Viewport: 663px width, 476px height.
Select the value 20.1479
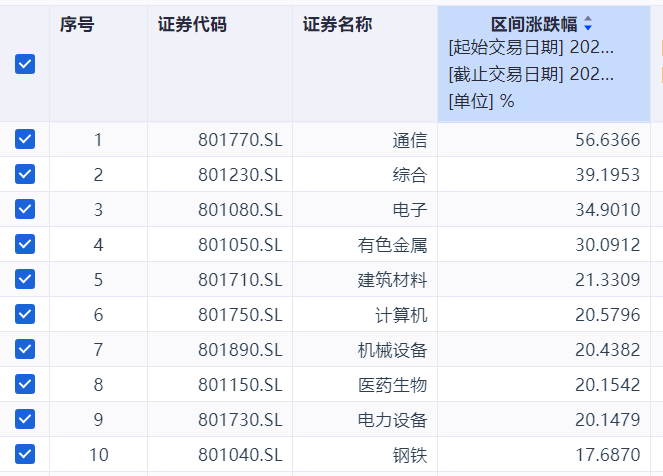coord(608,420)
